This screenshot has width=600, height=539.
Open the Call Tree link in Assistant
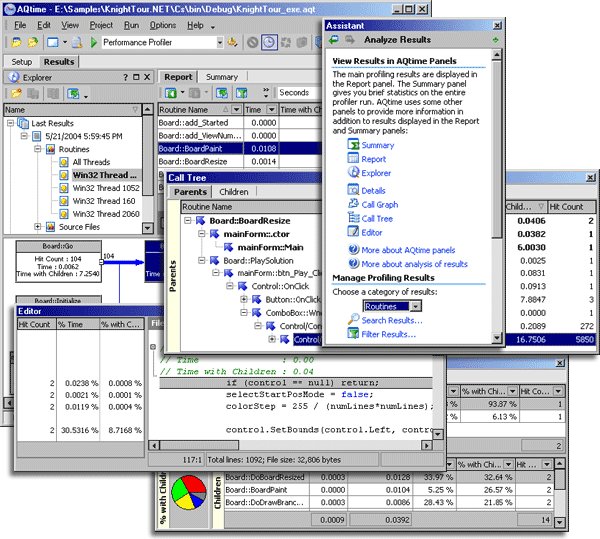pos(377,218)
